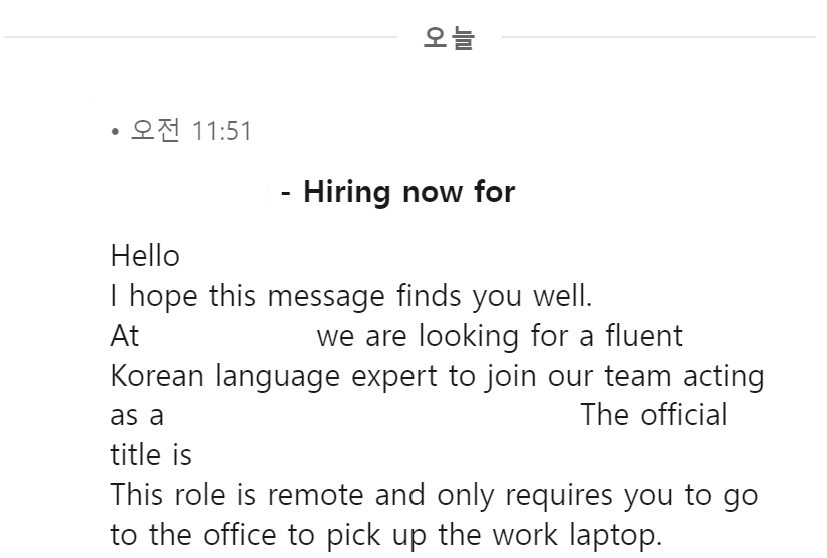Viewport: 827px width, 558px height.
Task: Click 'I hope this message finds you well.'
Action: pyautogui.click(x=351, y=296)
